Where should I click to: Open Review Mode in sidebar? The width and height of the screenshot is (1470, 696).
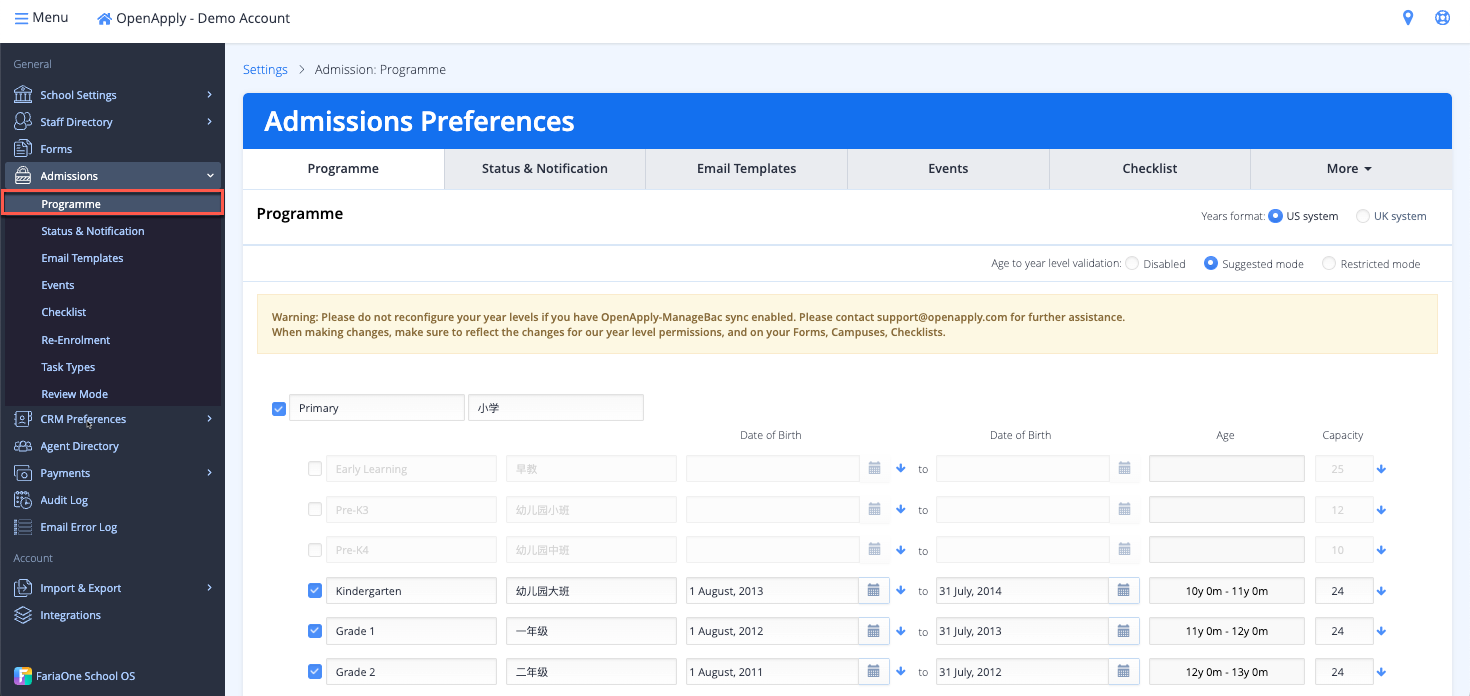click(75, 394)
